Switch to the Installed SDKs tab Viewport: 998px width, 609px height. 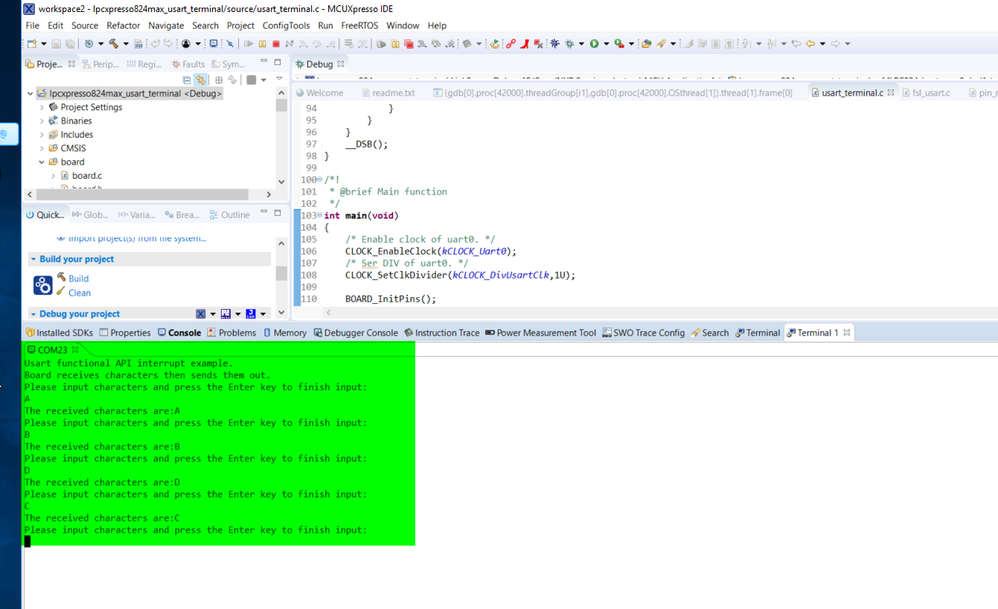tap(59, 333)
